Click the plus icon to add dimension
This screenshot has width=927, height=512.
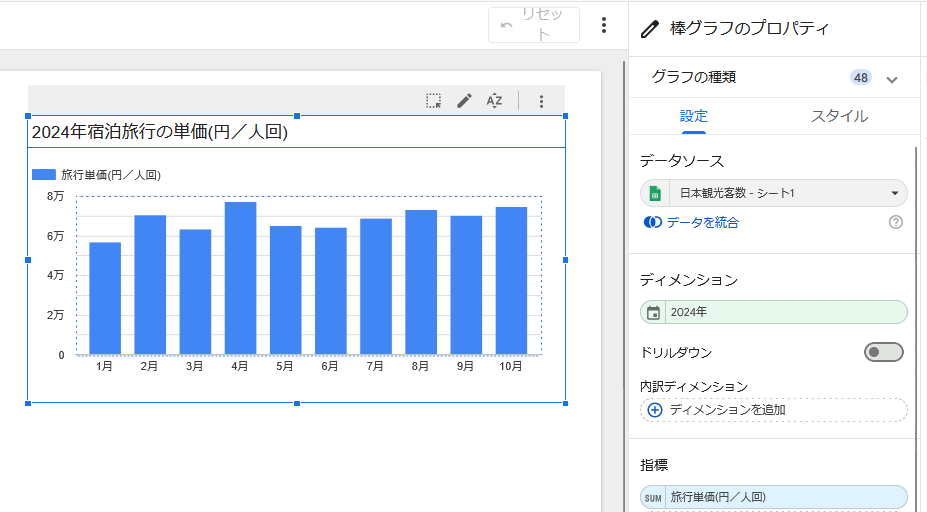pyautogui.click(x=655, y=410)
